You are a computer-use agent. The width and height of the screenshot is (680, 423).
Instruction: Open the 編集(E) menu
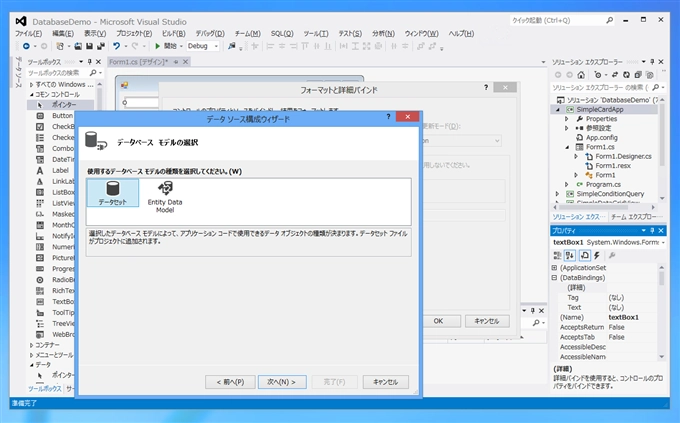[x=63, y=33]
